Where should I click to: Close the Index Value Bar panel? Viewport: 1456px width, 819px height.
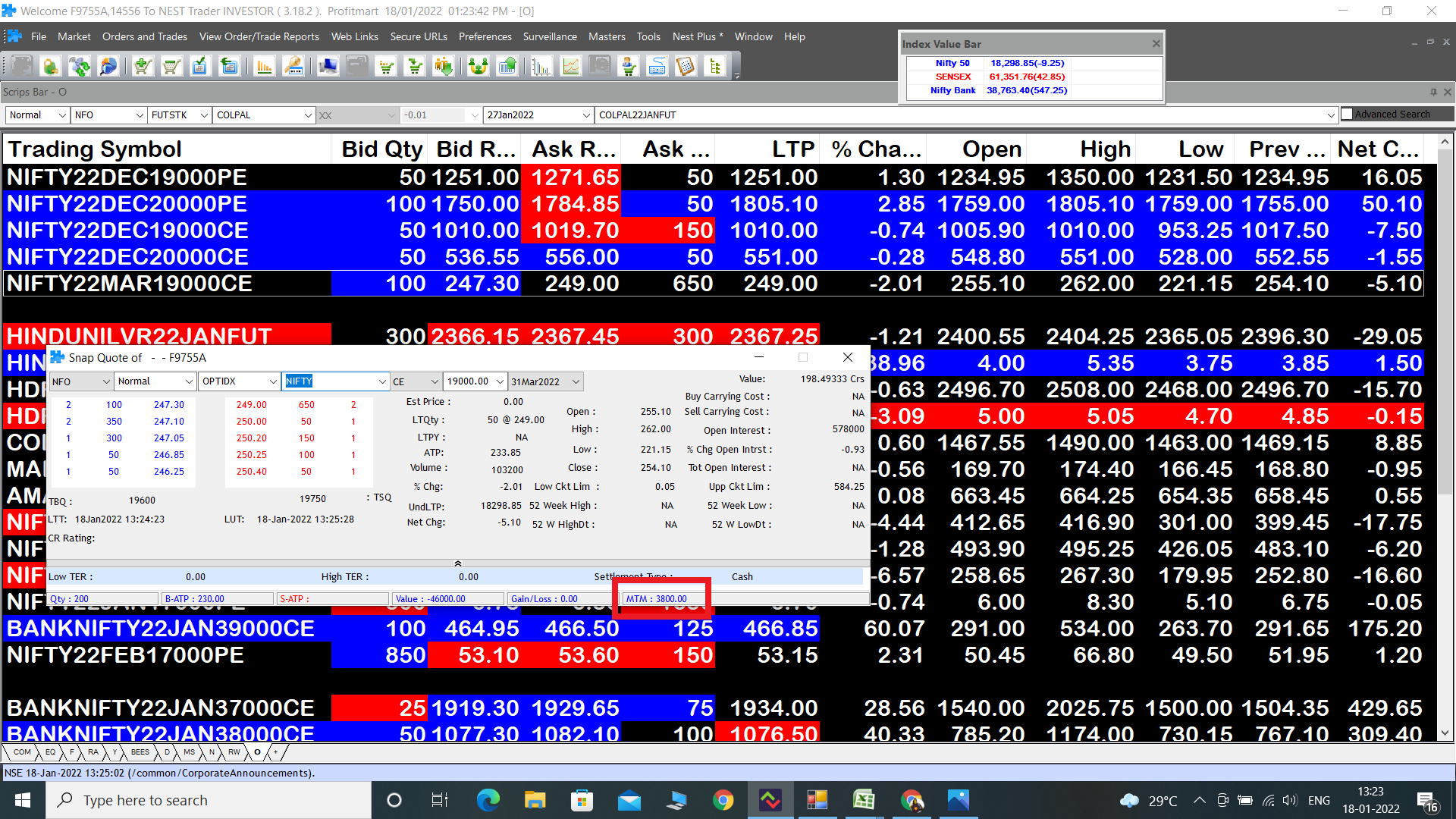[1156, 44]
